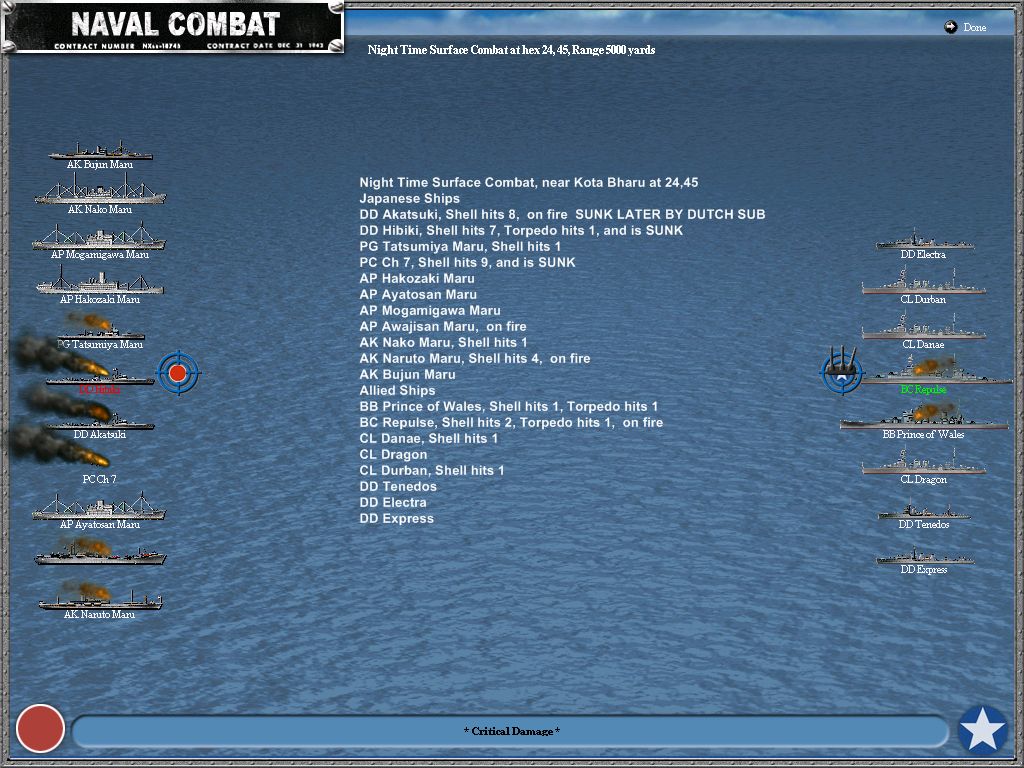
Task: Click the 'CL Dragon' report line
Action: point(393,455)
